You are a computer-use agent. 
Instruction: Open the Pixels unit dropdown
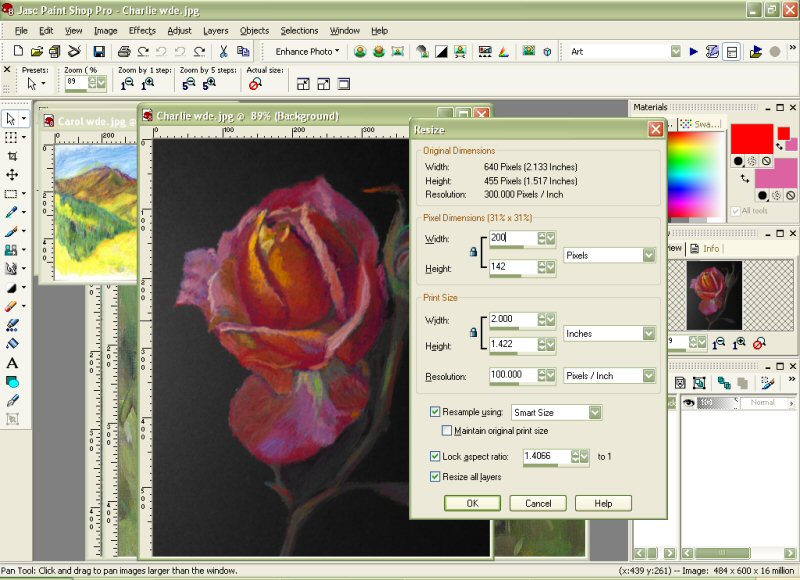(649, 255)
